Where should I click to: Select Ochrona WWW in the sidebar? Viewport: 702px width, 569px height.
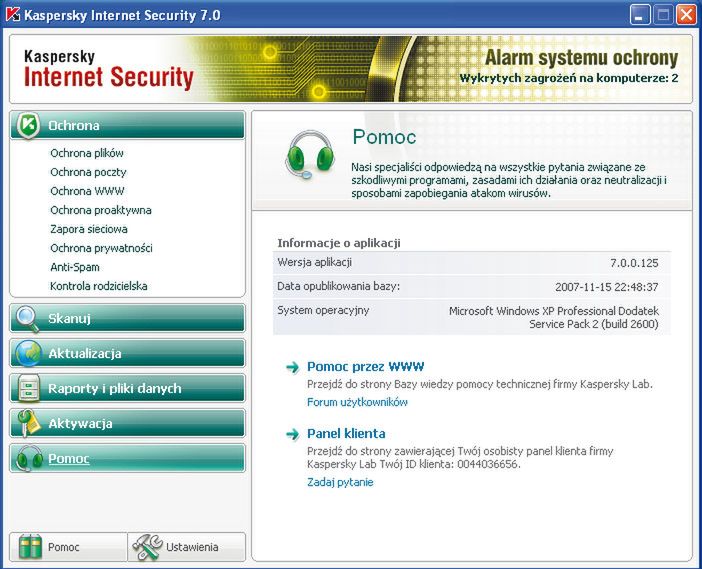click(x=87, y=191)
